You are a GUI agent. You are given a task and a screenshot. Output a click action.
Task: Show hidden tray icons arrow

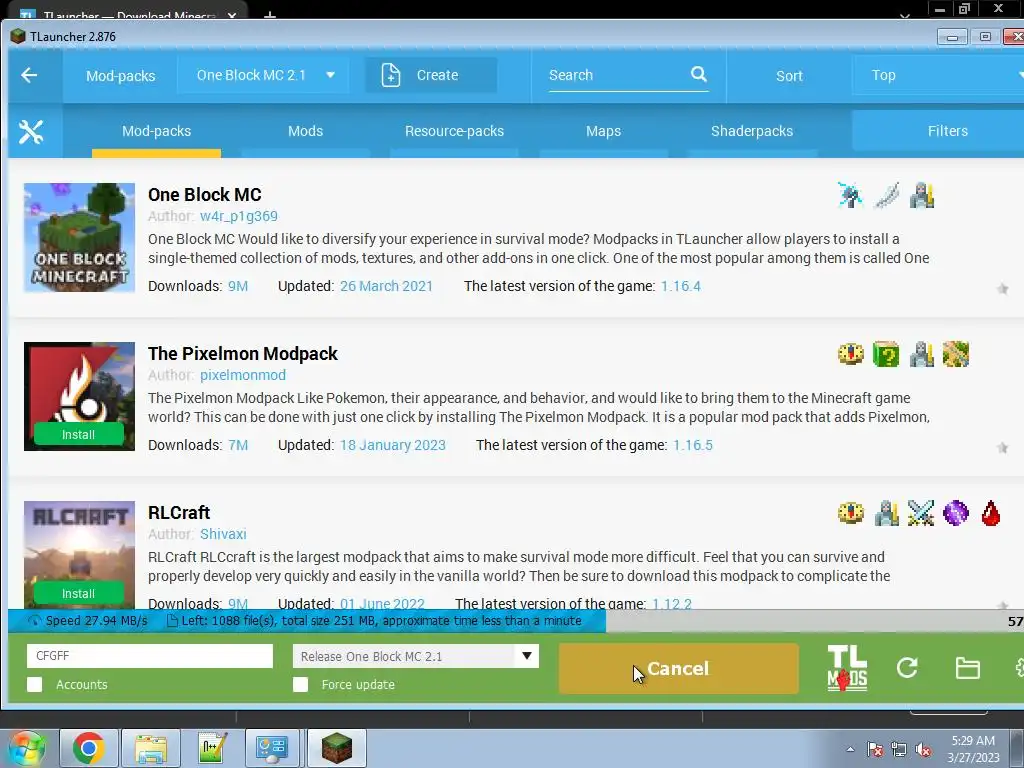850,749
